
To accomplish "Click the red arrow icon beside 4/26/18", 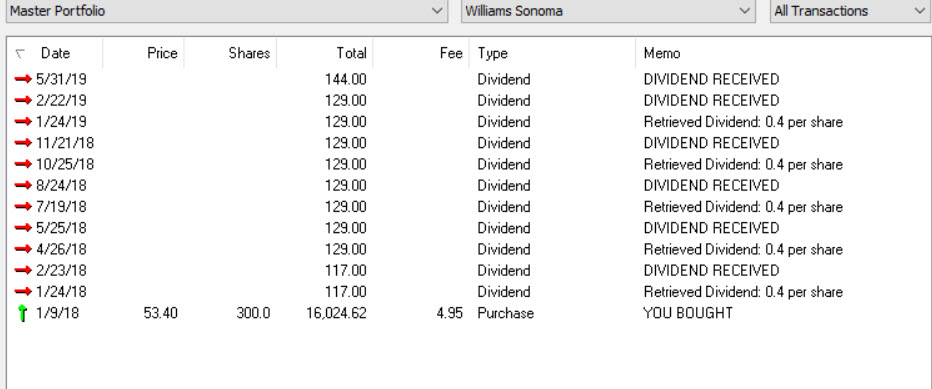I will pos(23,249).
